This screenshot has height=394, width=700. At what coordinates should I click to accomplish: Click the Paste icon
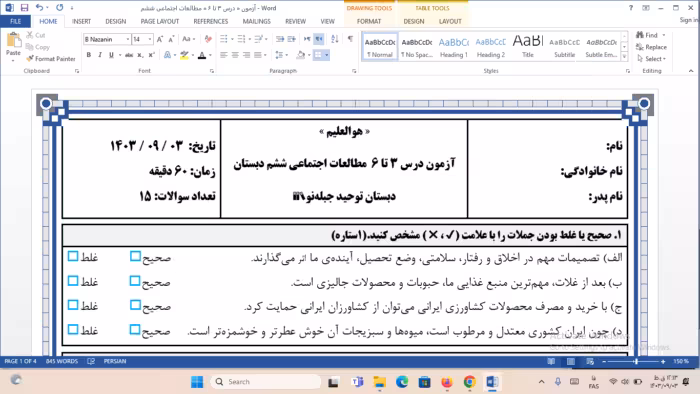coord(13,41)
